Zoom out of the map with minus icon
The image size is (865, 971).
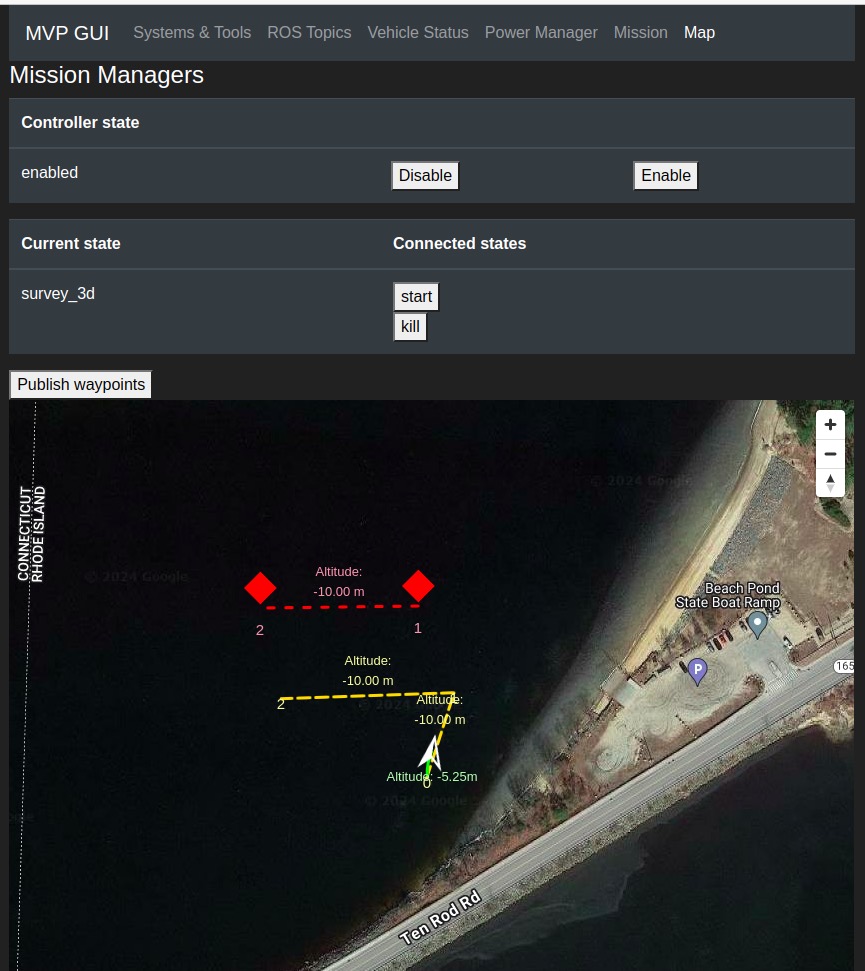coord(830,454)
